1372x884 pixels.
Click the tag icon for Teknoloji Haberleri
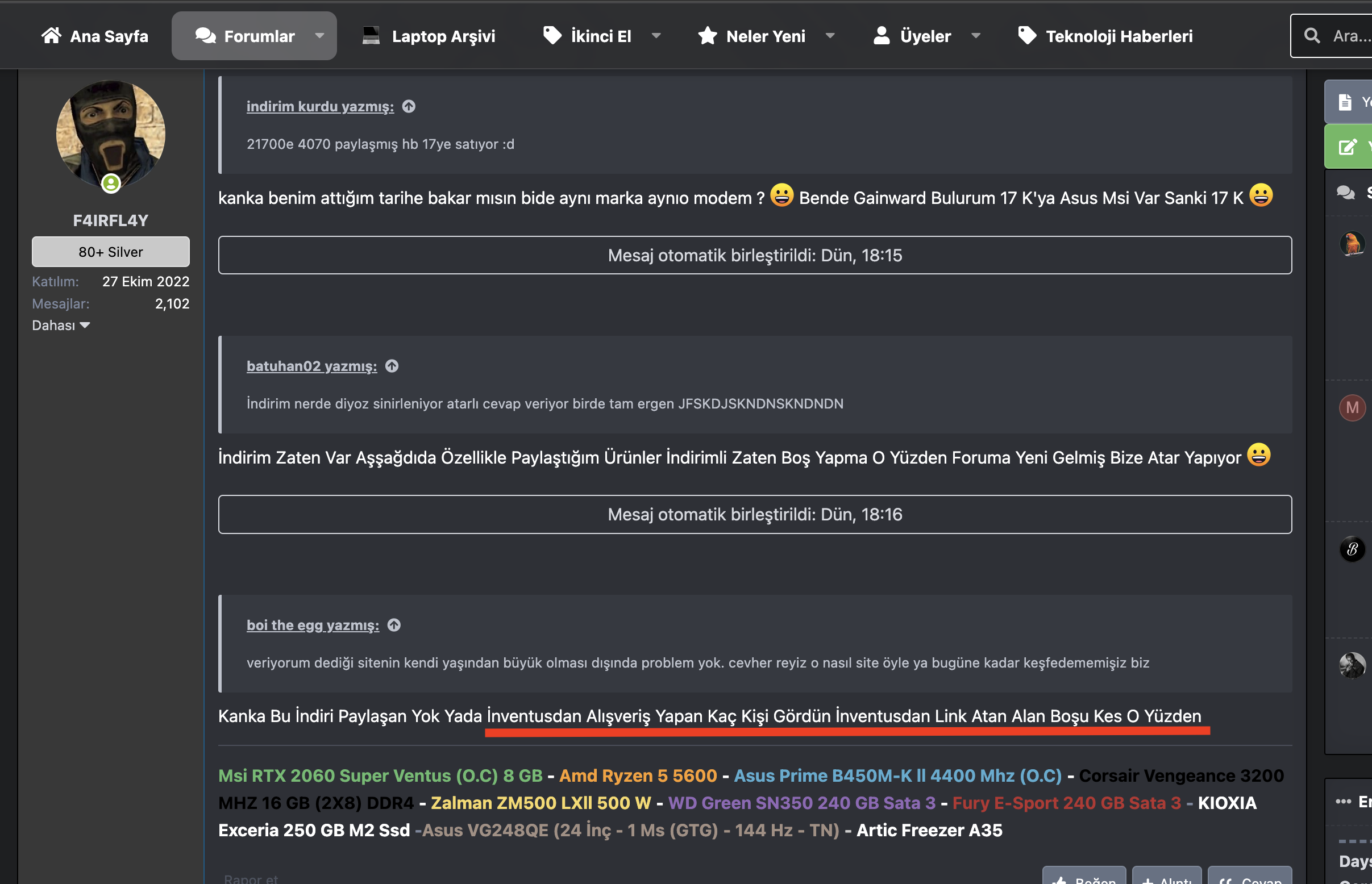point(1027,36)
